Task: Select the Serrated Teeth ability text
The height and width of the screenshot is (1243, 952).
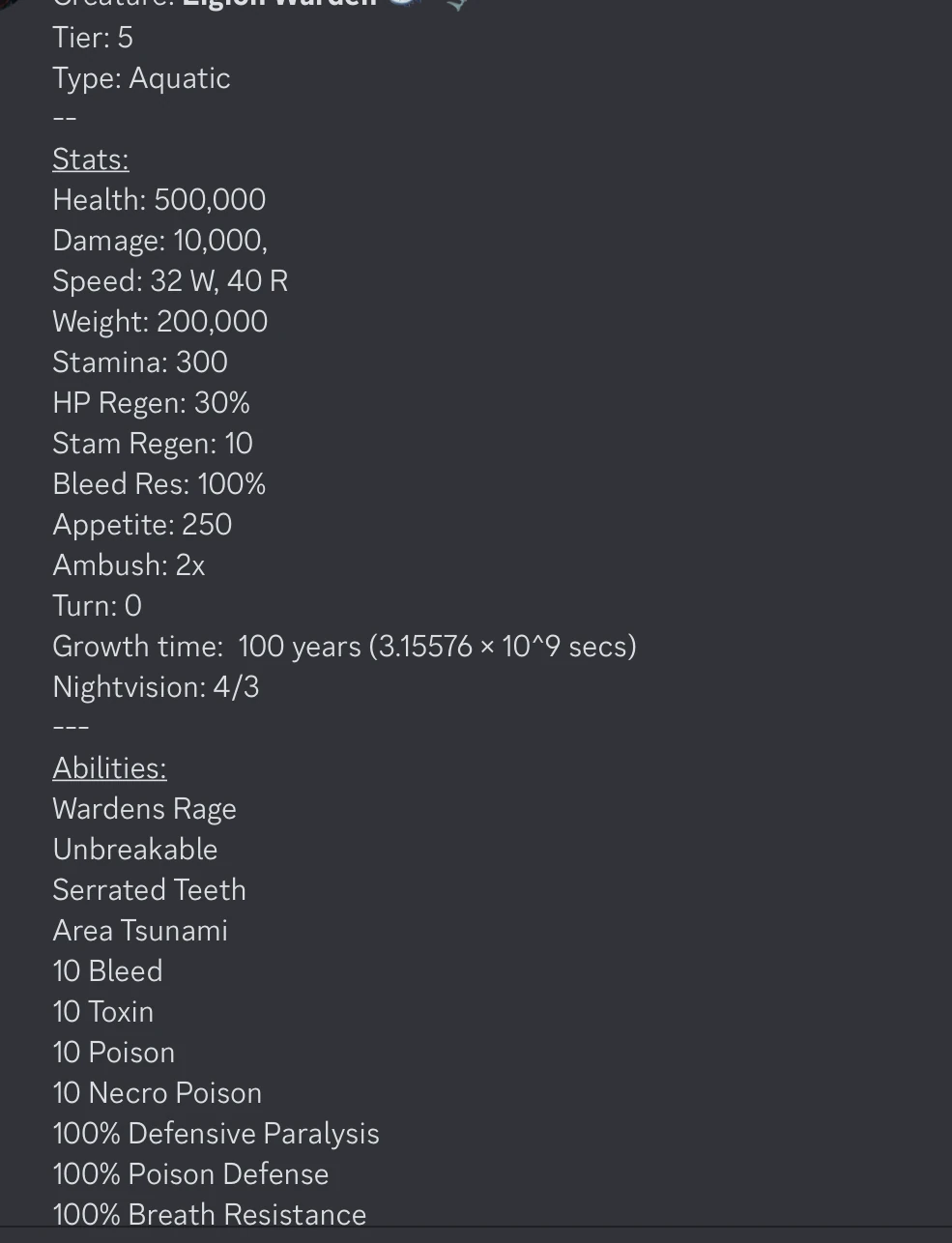Action: pos(149,890)
